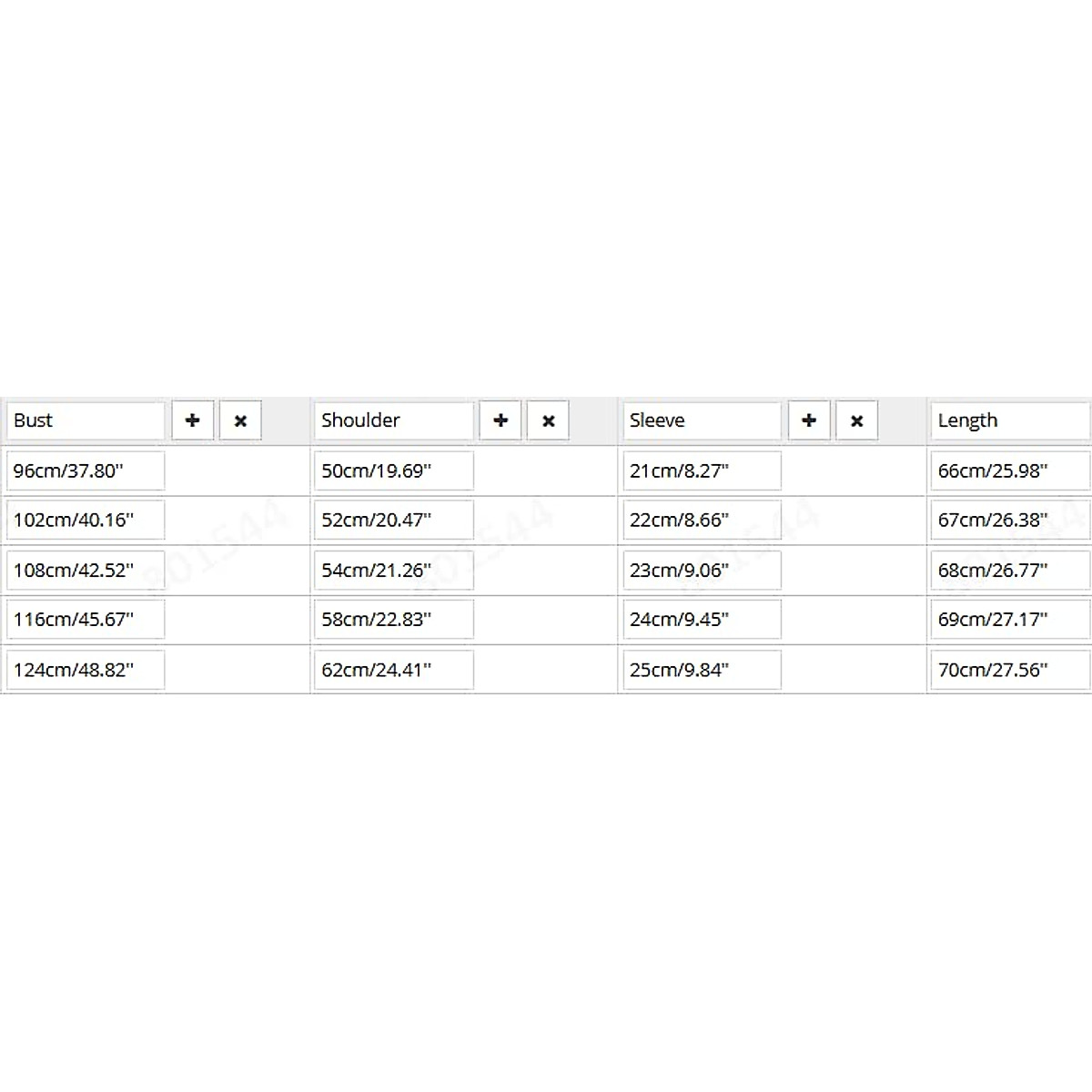Image resolution: width=1092 pixels, height=1092 pixels.
Task: Click the 66cm/25.98" length cell
Action: 1010,470
